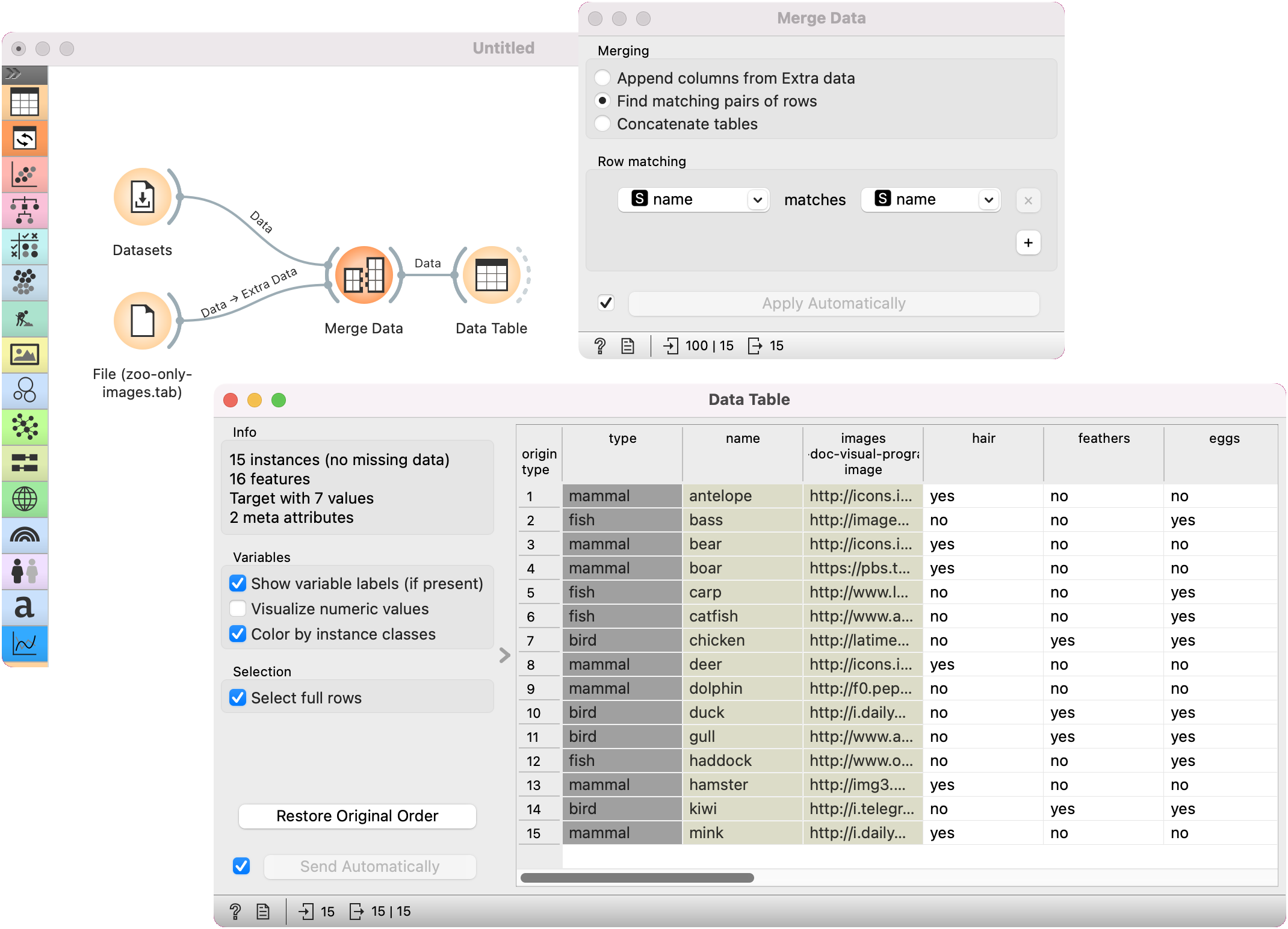Viewport: 1288px width, 929px height.
Task: Toggle Show variable labels checkbox
Action: pyautogui.click(x=238, y=584)
